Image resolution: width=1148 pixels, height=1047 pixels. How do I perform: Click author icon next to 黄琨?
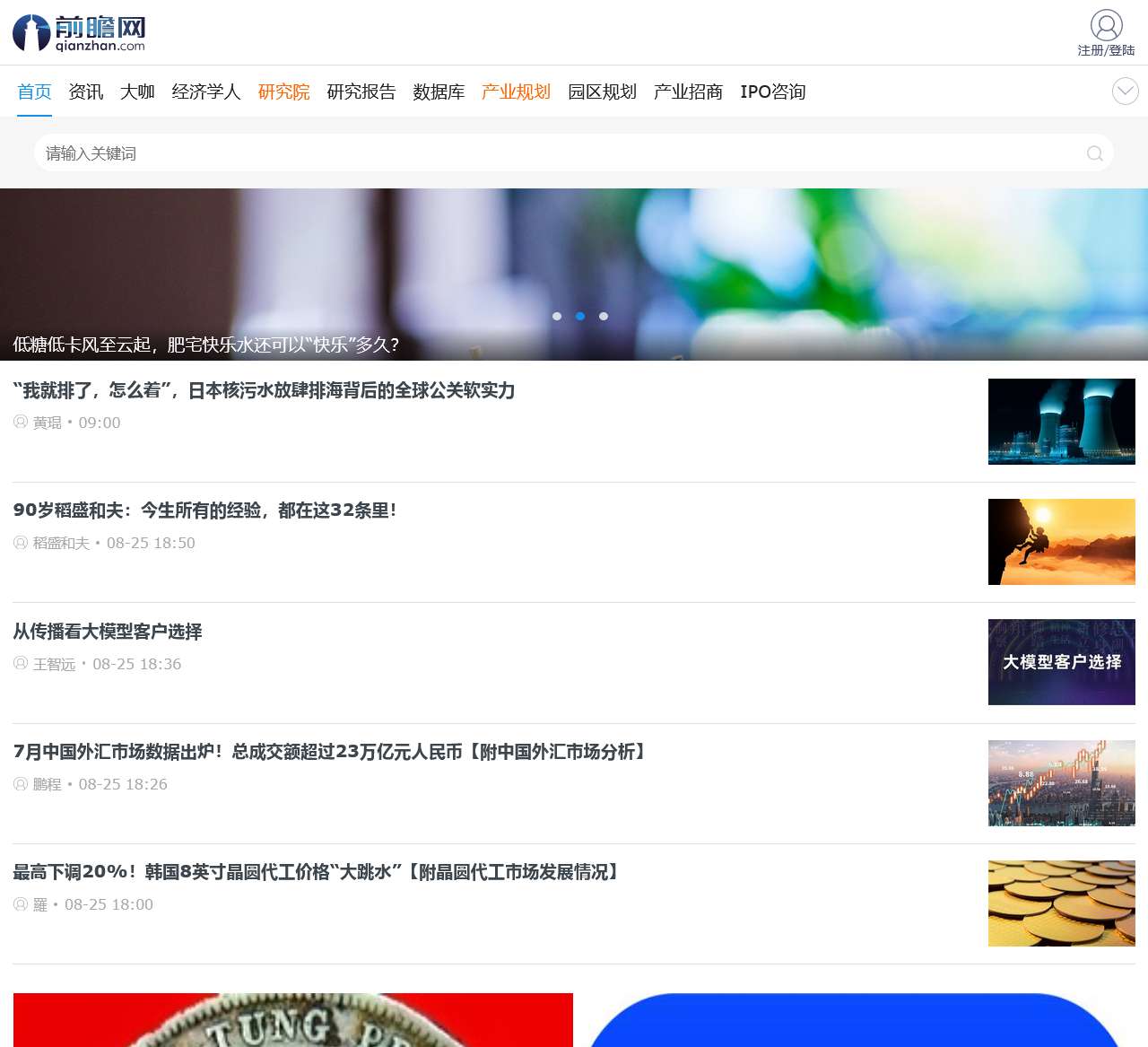(21, 422)
